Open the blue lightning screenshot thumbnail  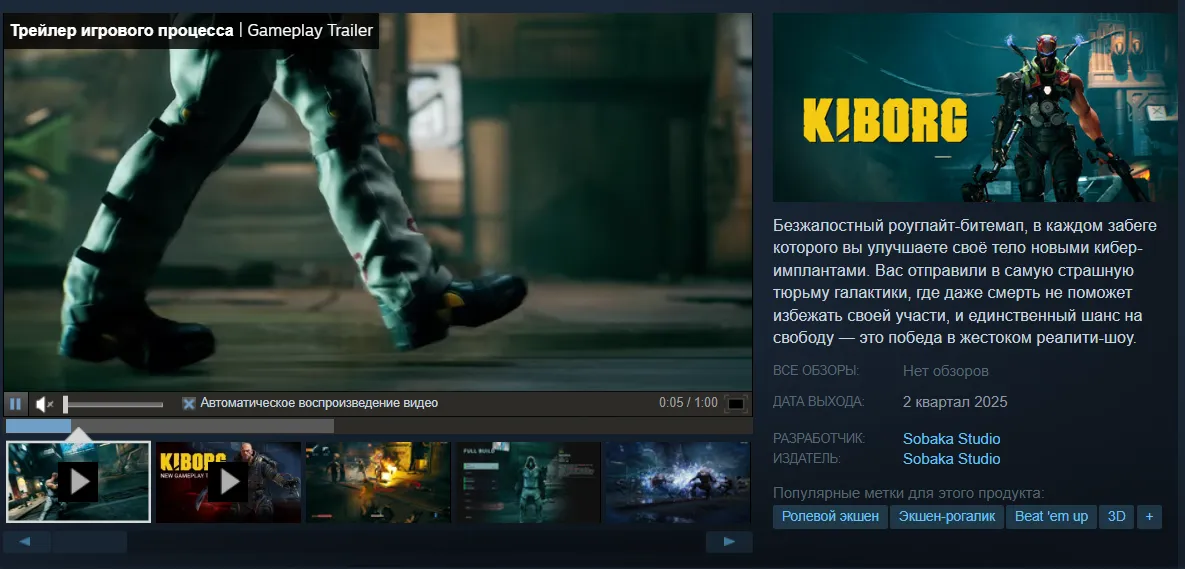677,482
